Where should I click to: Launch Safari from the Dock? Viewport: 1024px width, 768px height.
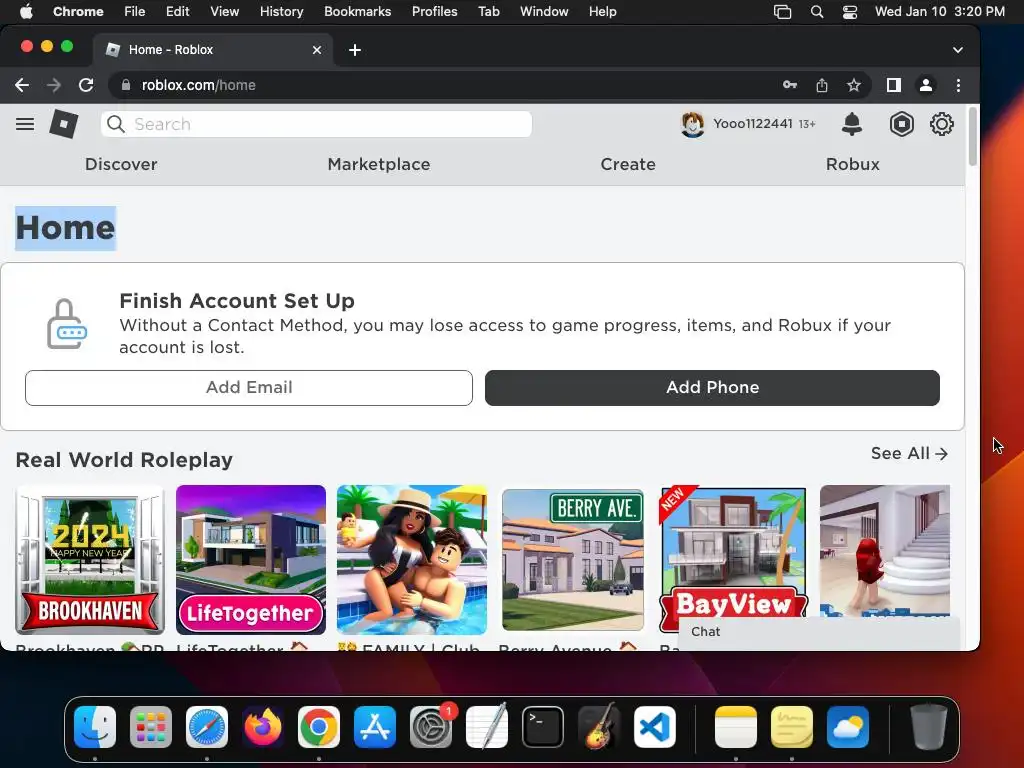(207, 727)
